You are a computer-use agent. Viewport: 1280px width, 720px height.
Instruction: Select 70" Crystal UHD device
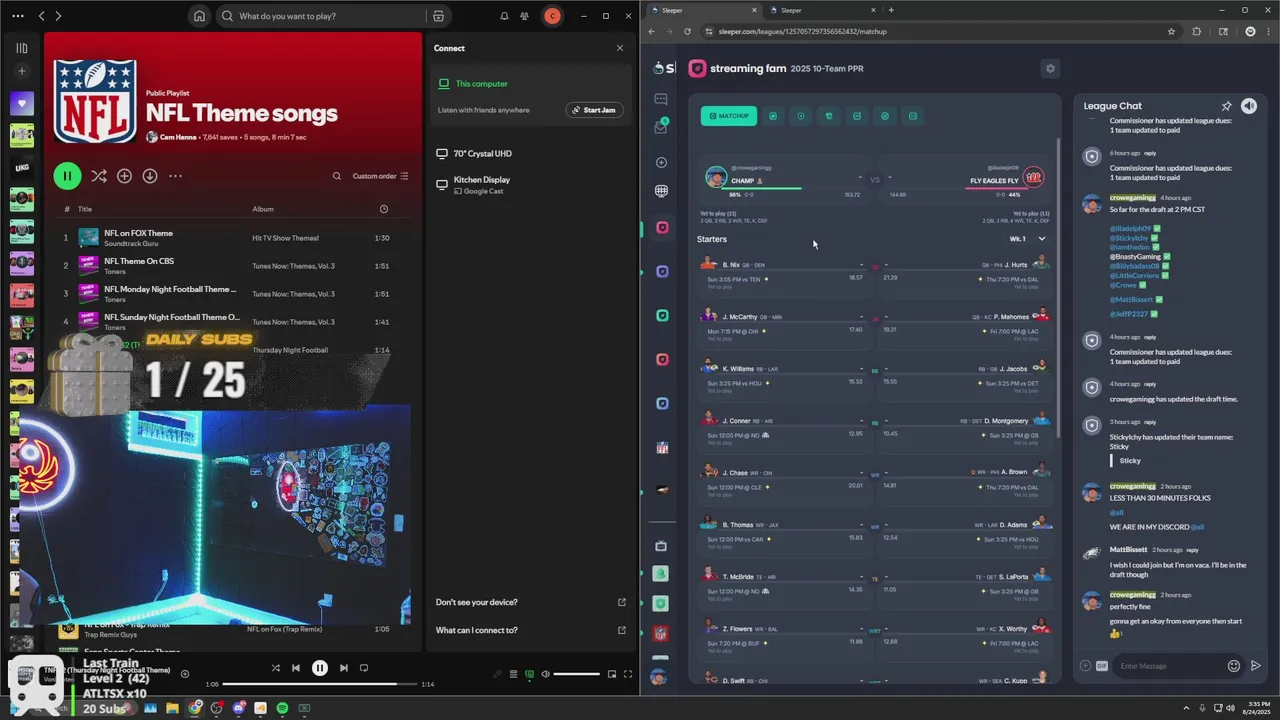pos(474,154)
